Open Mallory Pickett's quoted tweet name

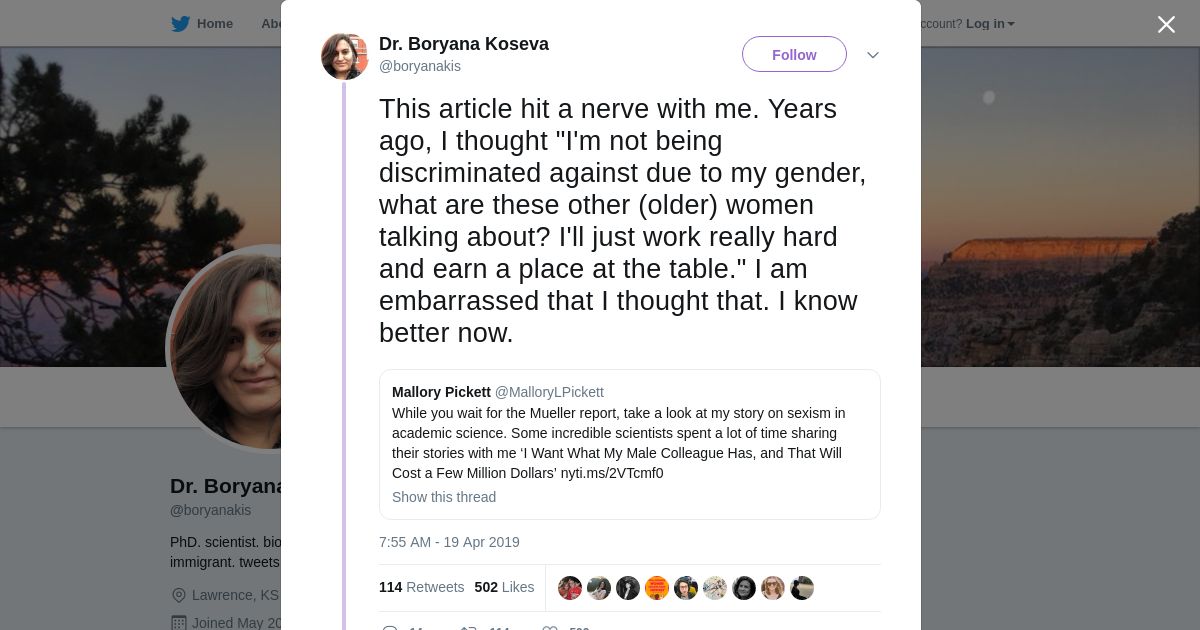click(441, 392)
